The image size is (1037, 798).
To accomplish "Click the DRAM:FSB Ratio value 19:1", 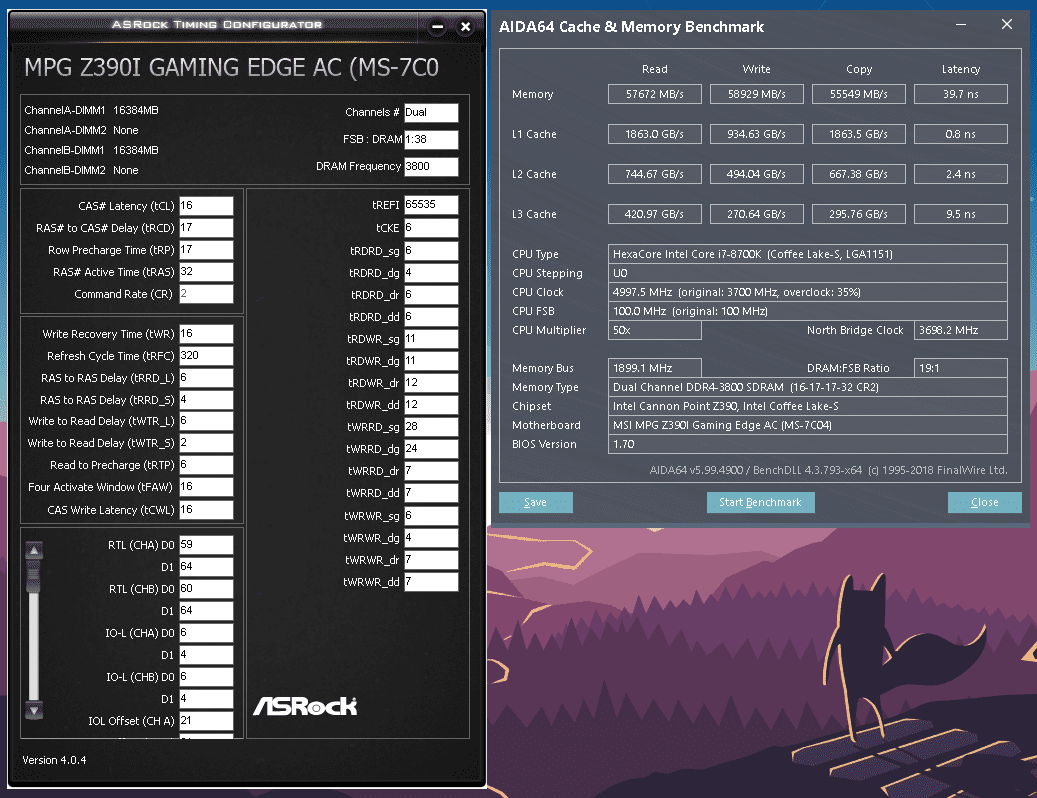I will click(961, 368).
